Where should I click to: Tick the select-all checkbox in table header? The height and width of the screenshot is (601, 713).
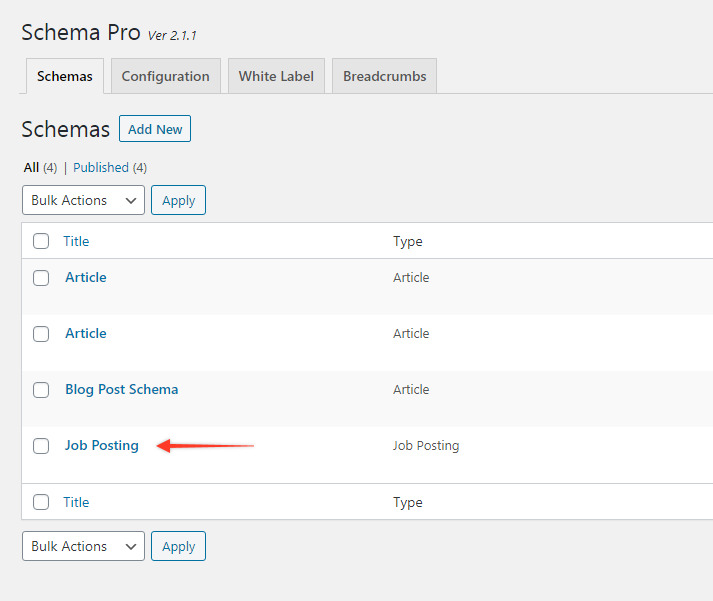41,241
